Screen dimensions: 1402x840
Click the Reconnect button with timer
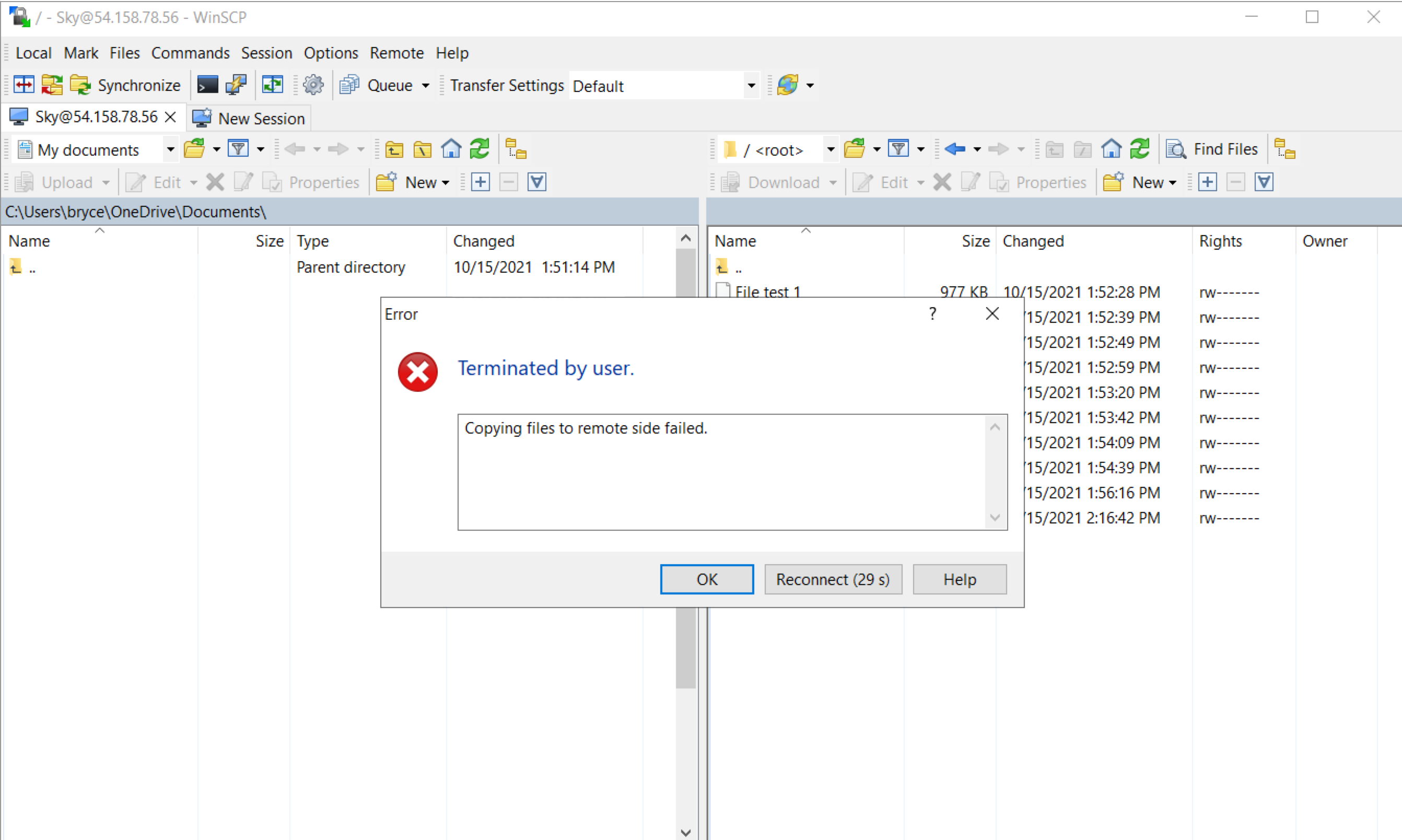point(832,579)
